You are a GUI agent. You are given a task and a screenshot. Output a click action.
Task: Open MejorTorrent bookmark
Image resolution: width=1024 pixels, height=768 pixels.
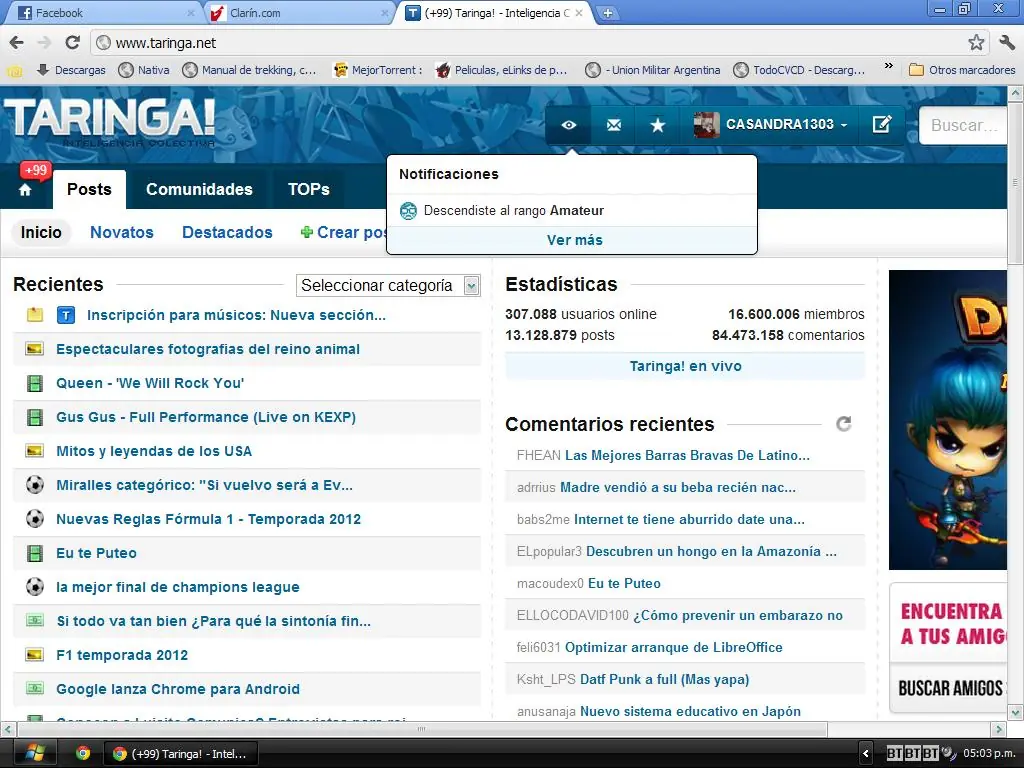377,70
